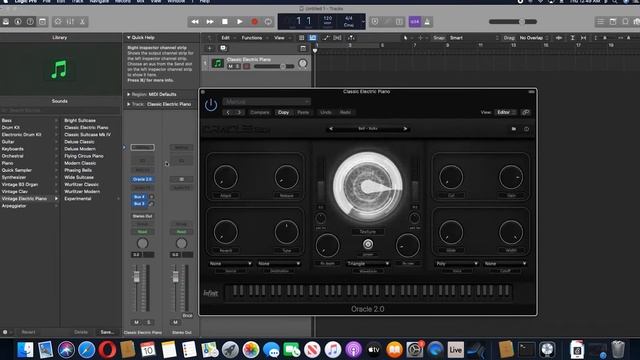Toggle the Cycle button in transport
This screenshot has width=640, height=360.
[x=268, y=22]
